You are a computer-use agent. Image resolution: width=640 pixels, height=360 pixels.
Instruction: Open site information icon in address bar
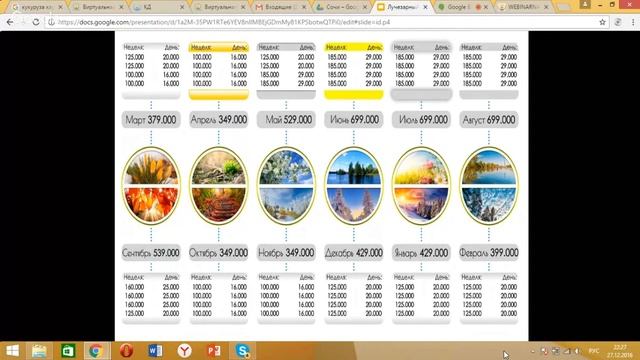pyautogui.click(x=51, y=22)
